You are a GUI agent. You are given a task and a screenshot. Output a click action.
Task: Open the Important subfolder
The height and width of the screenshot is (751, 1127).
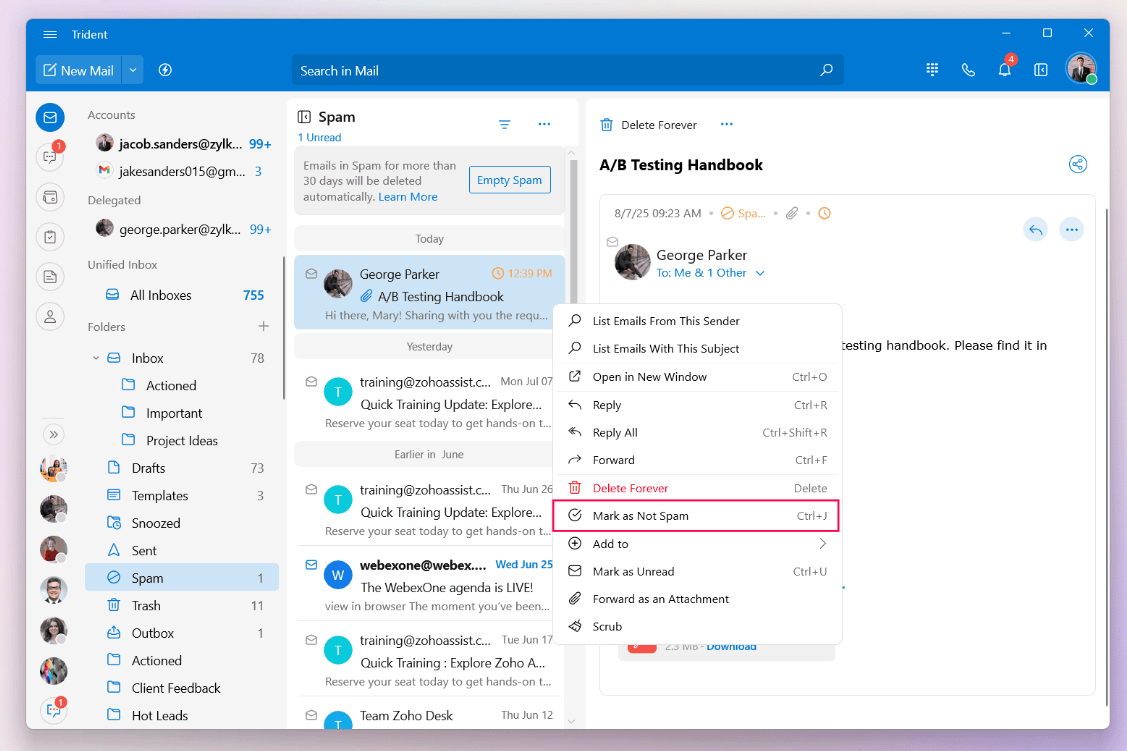pyautogui.click(x=182, y=413)
